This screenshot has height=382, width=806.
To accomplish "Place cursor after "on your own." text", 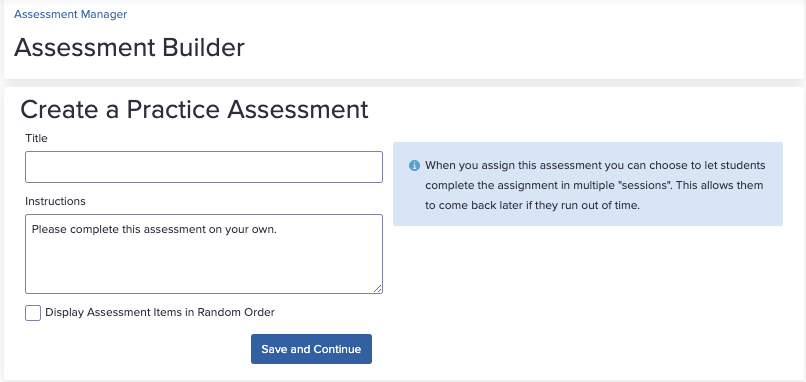I will [278, 229].
